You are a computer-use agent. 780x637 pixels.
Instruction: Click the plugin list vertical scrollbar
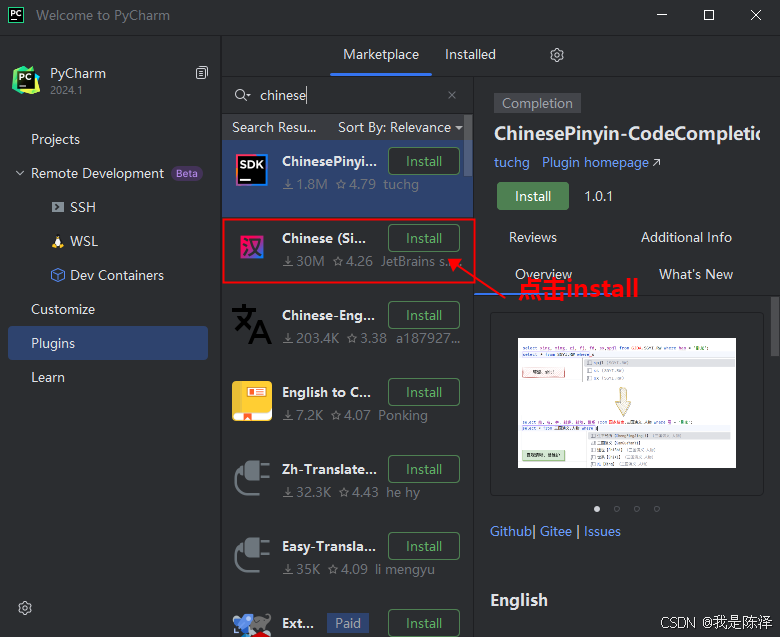pos(468,145)
